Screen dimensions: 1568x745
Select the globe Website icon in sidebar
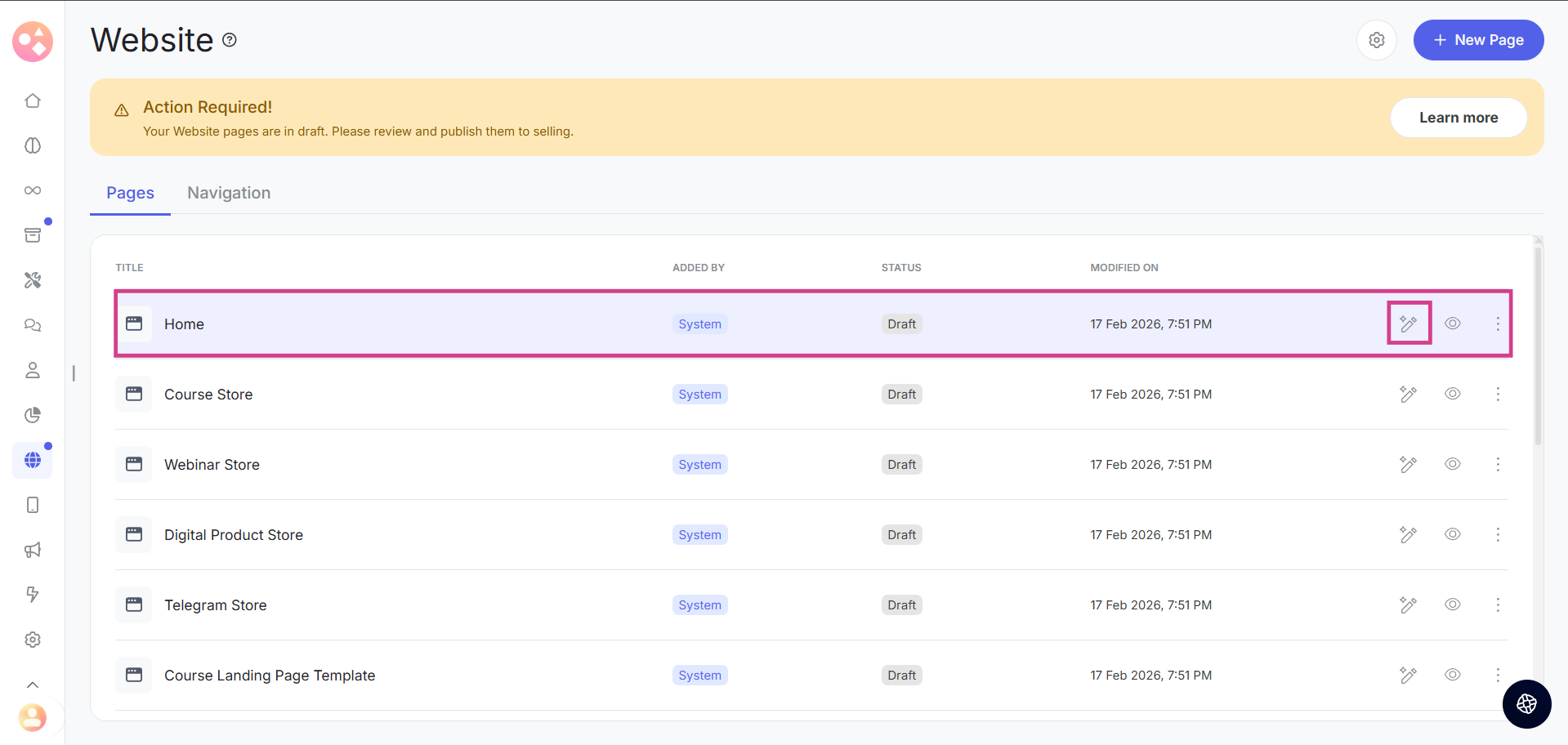pyautogui.click(x=33, y=460)
